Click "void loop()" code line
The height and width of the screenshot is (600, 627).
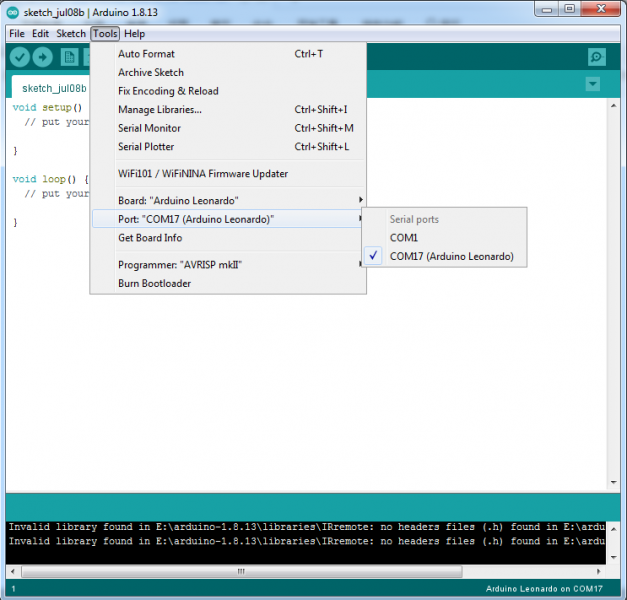50,179
